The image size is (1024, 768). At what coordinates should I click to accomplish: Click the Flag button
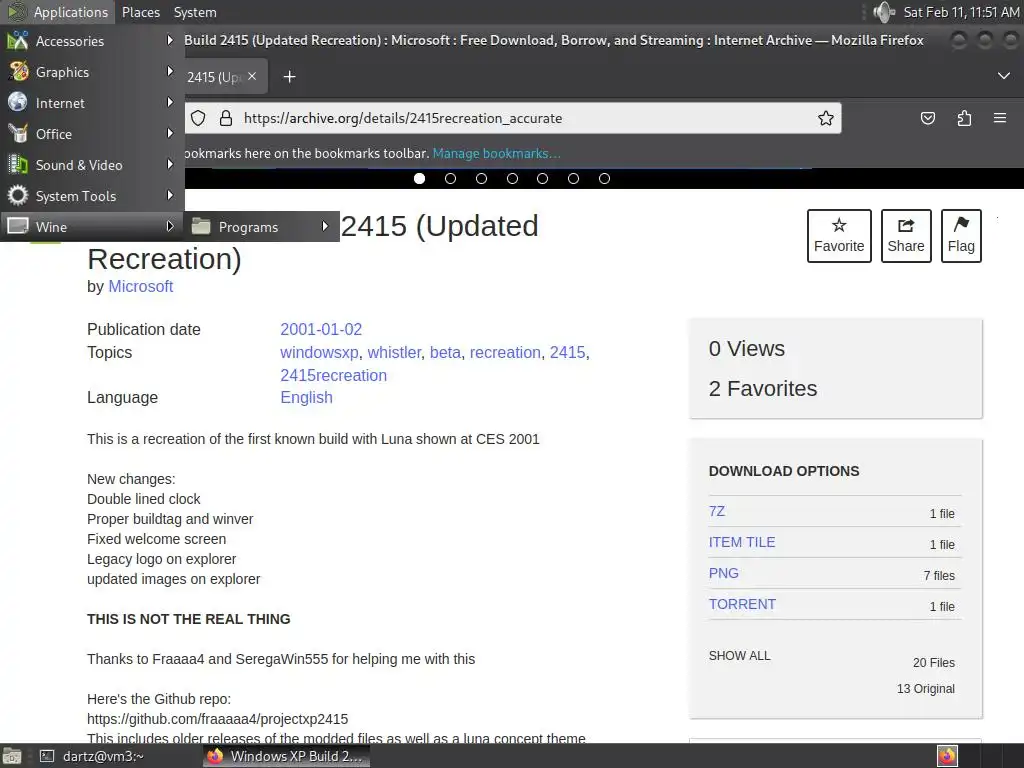tap(961, 236)
